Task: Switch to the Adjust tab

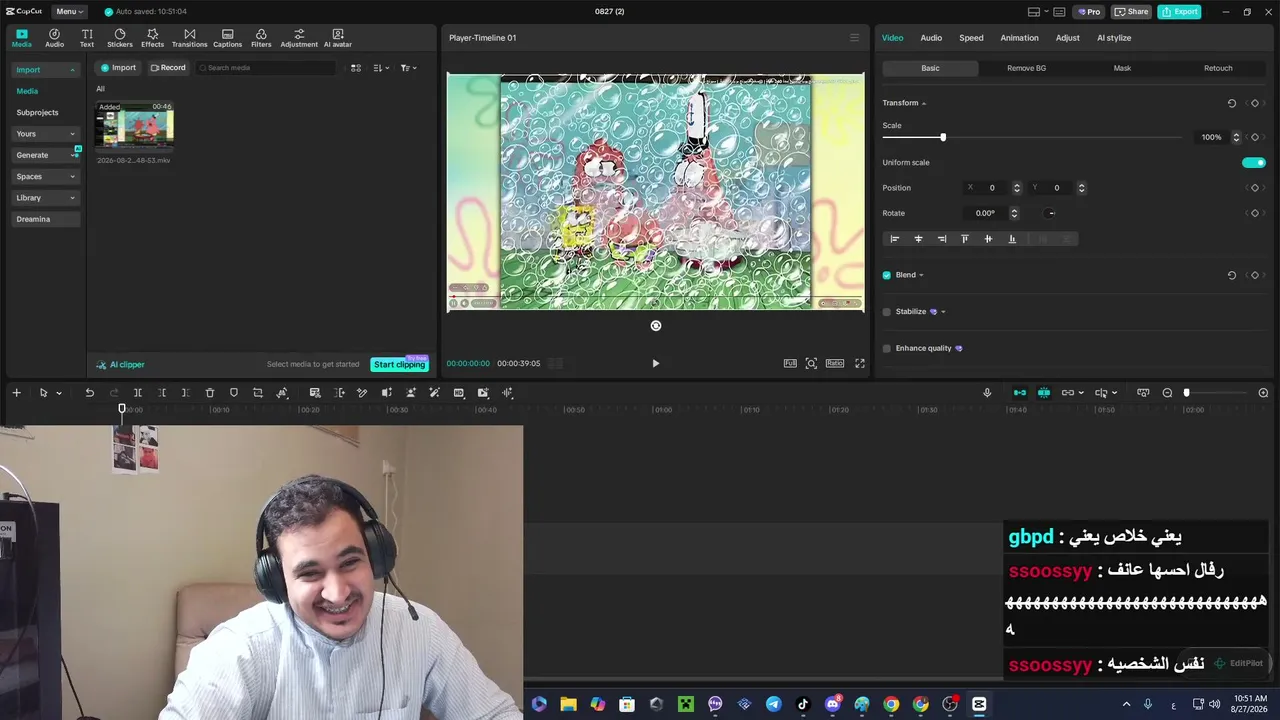Action: coord(1067,38)
